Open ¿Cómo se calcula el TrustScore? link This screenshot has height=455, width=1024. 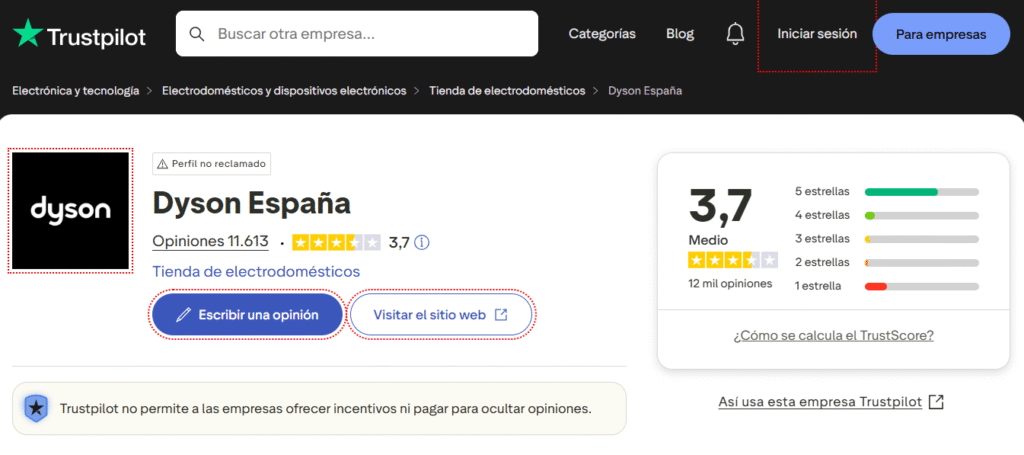point(833,335)
